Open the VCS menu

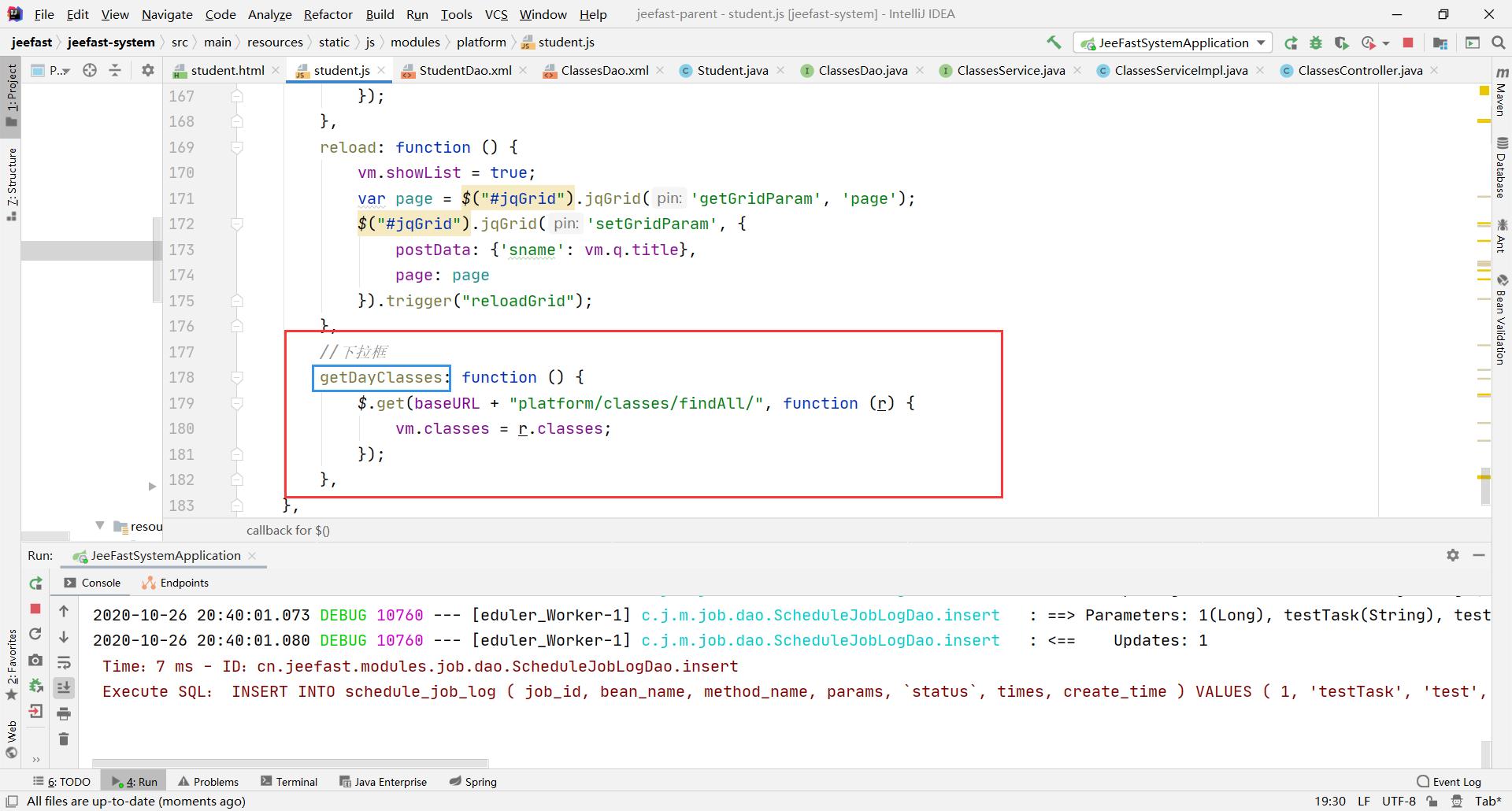(x=495, y=14)
